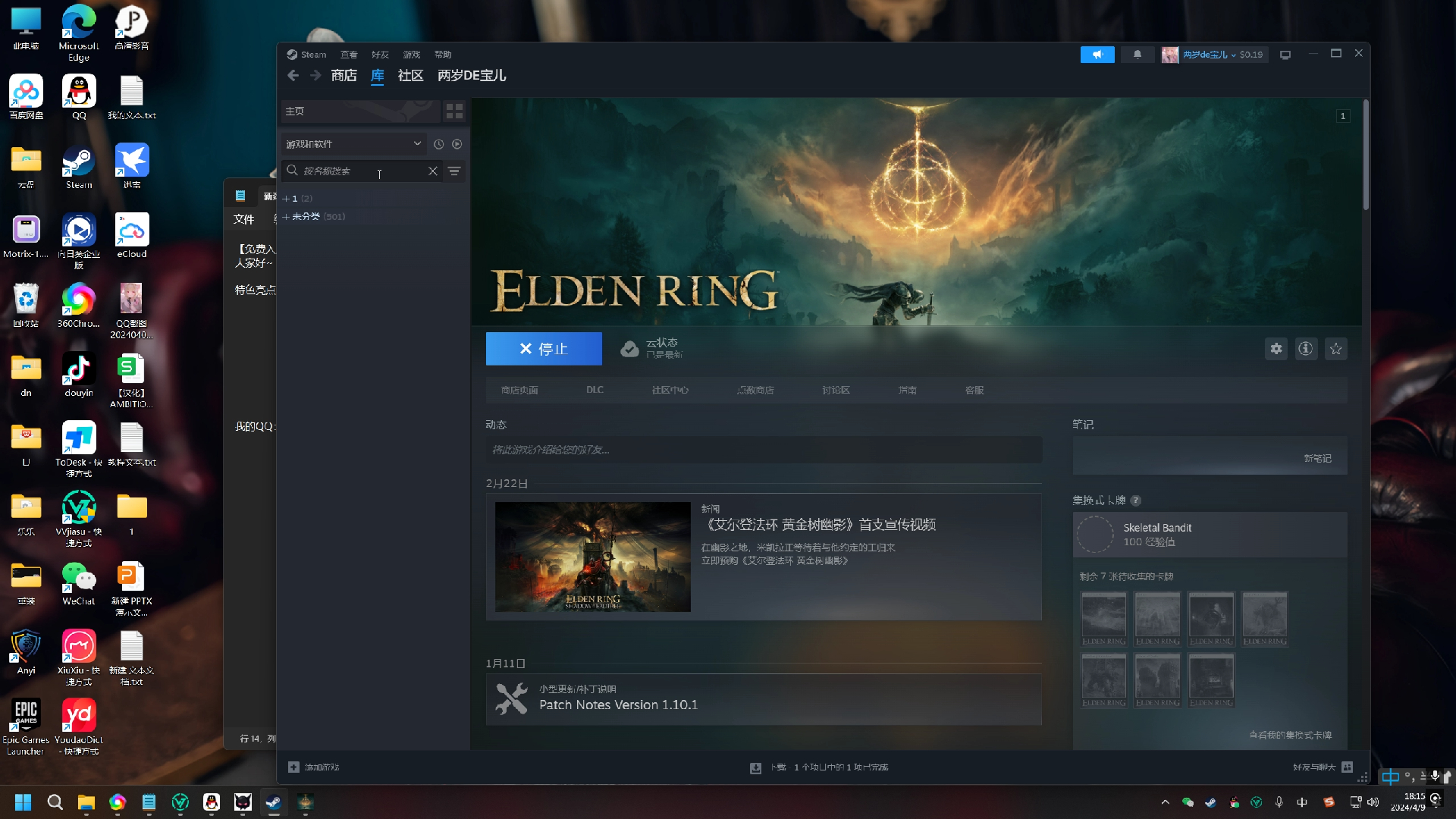
Task: Open the Steam announcements megaphone button
Action: point(1097,55)
